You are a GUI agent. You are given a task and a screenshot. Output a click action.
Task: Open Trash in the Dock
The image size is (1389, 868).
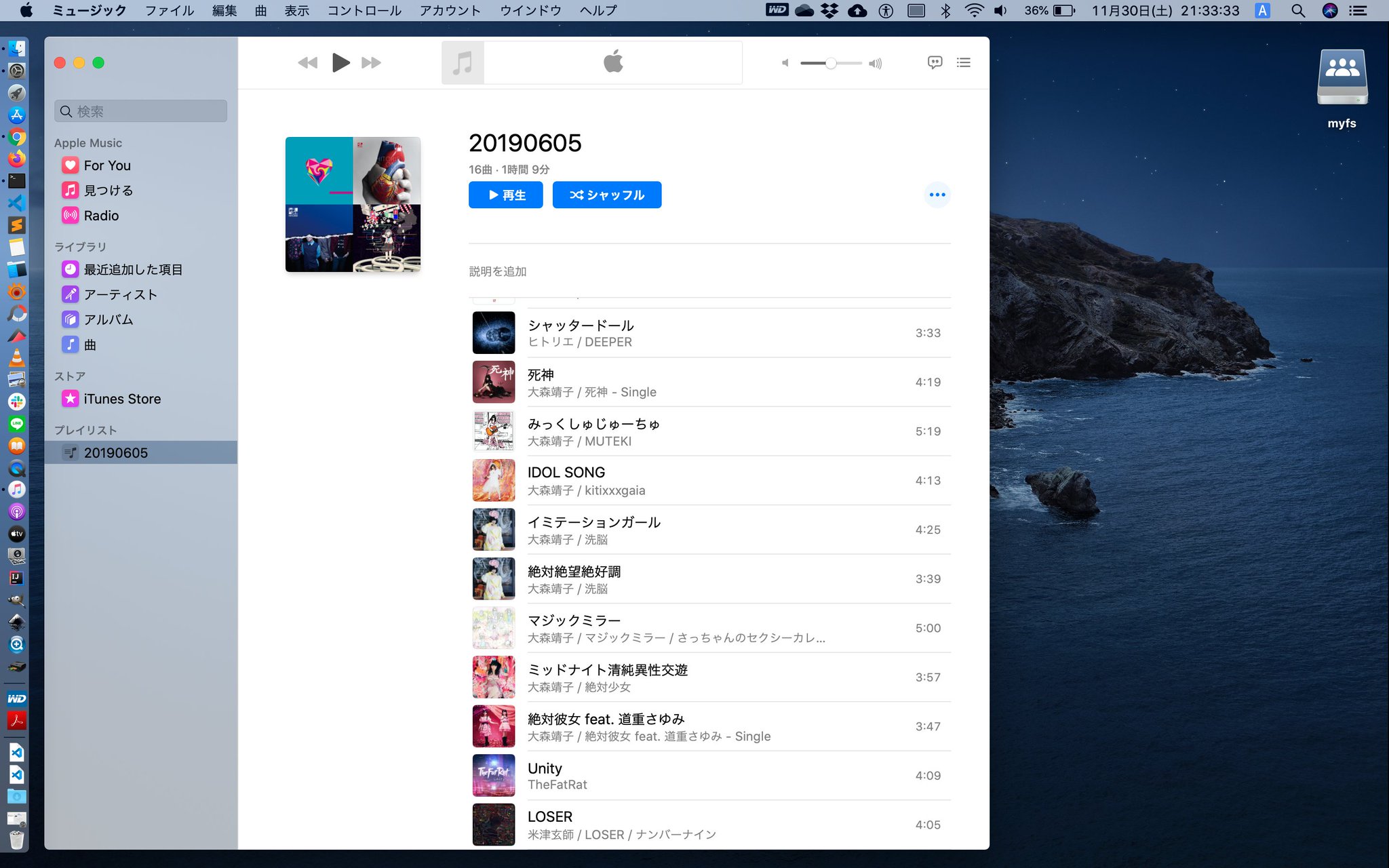pyautogui.click(x=16, y=840)
